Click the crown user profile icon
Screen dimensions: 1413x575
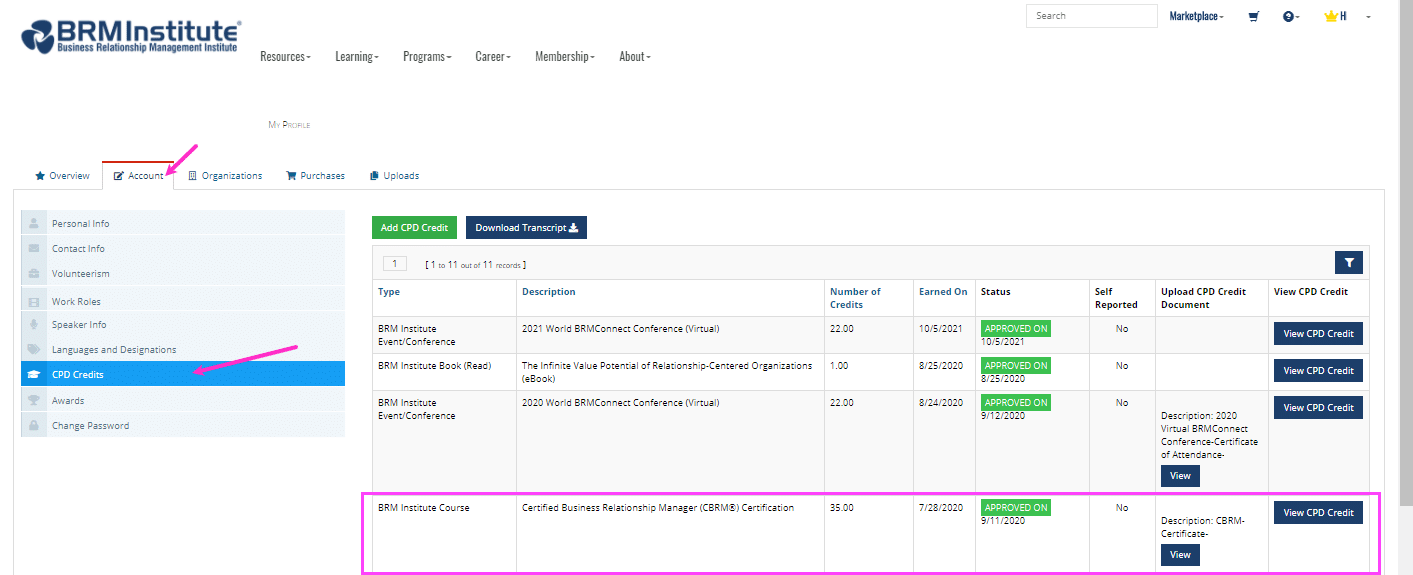click(x=1331, y=16)
